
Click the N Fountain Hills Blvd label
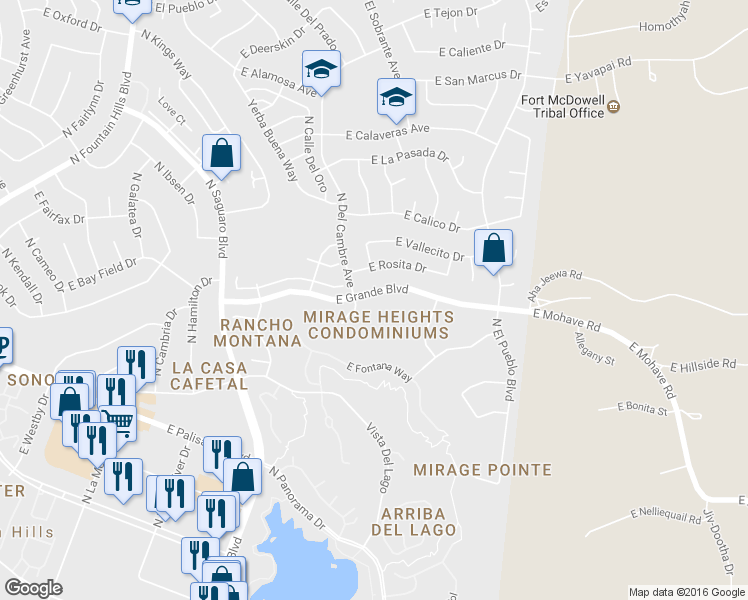[x=101, y=118]
